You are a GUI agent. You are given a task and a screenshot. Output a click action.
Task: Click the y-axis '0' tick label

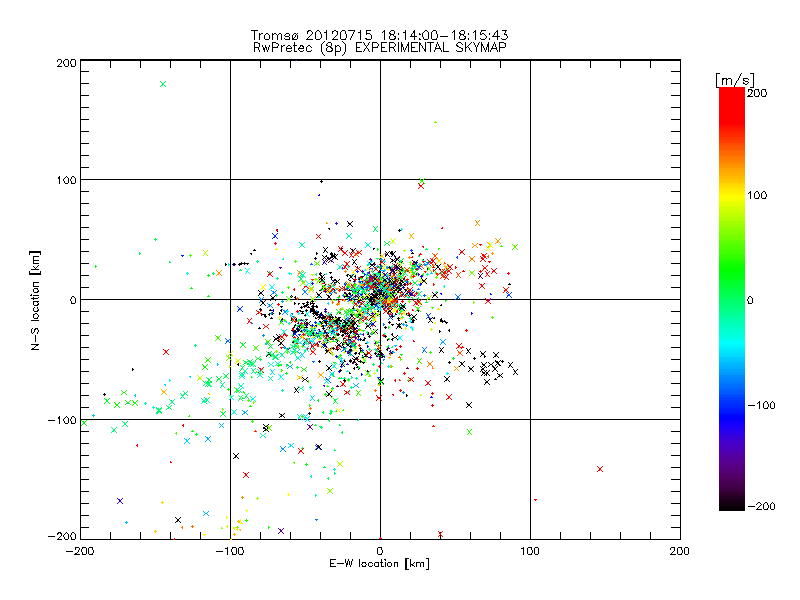(x=73, y=300)
